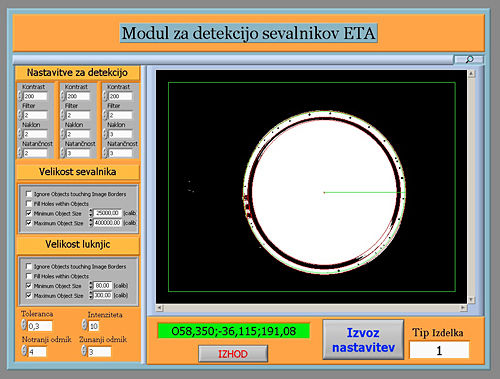Click the Toleranca stepper arrows
Screen dimensions: 500x379
[24, 325]
